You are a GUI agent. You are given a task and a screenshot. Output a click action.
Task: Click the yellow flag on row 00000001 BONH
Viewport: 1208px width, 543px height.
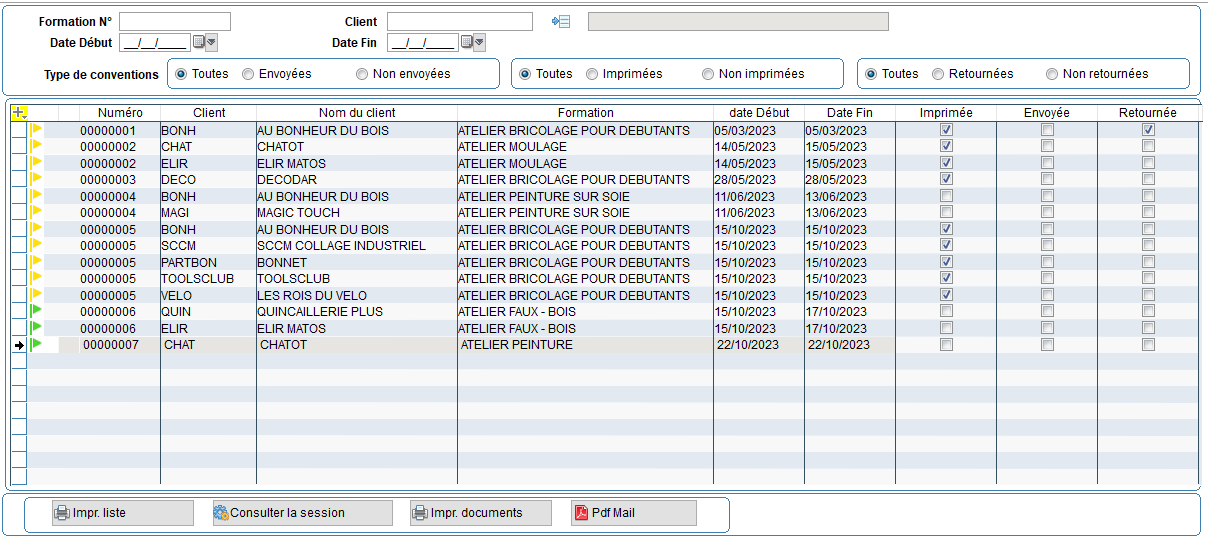pos(37,130)
